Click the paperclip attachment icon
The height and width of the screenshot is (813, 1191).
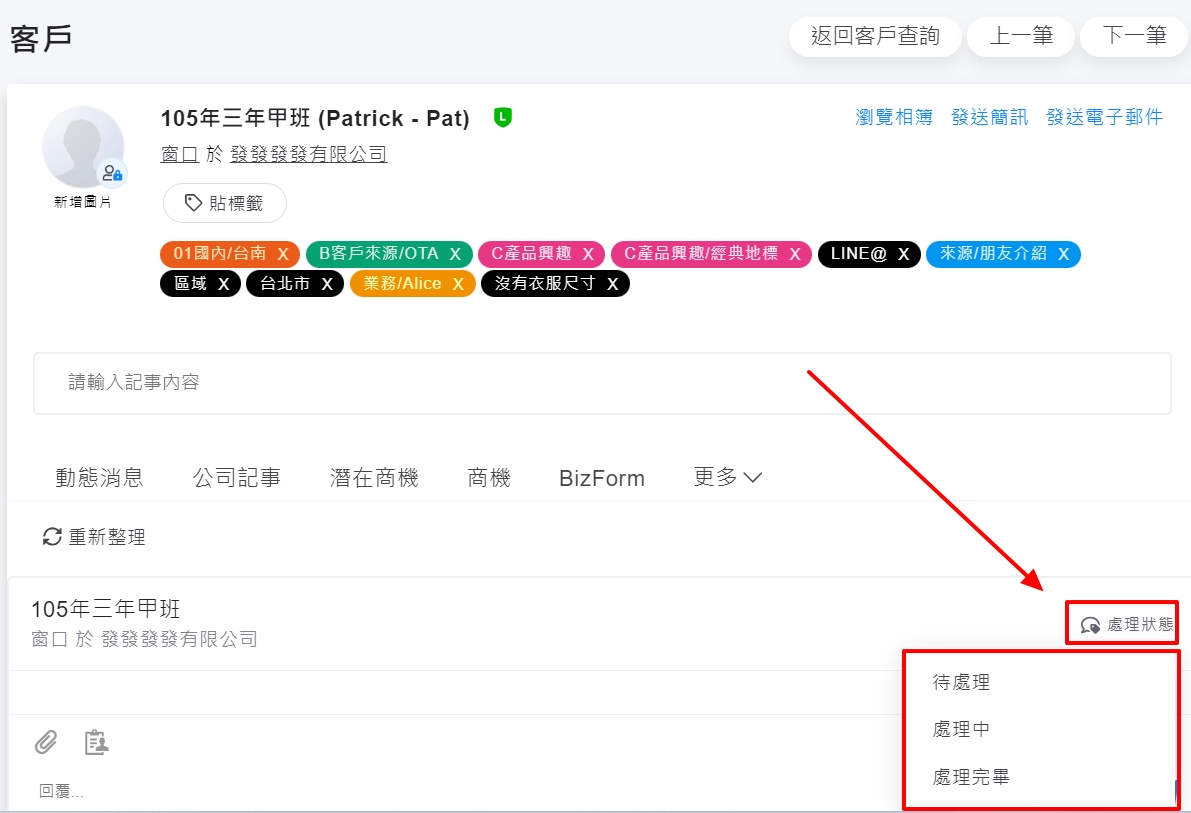(x=46, y=742)
